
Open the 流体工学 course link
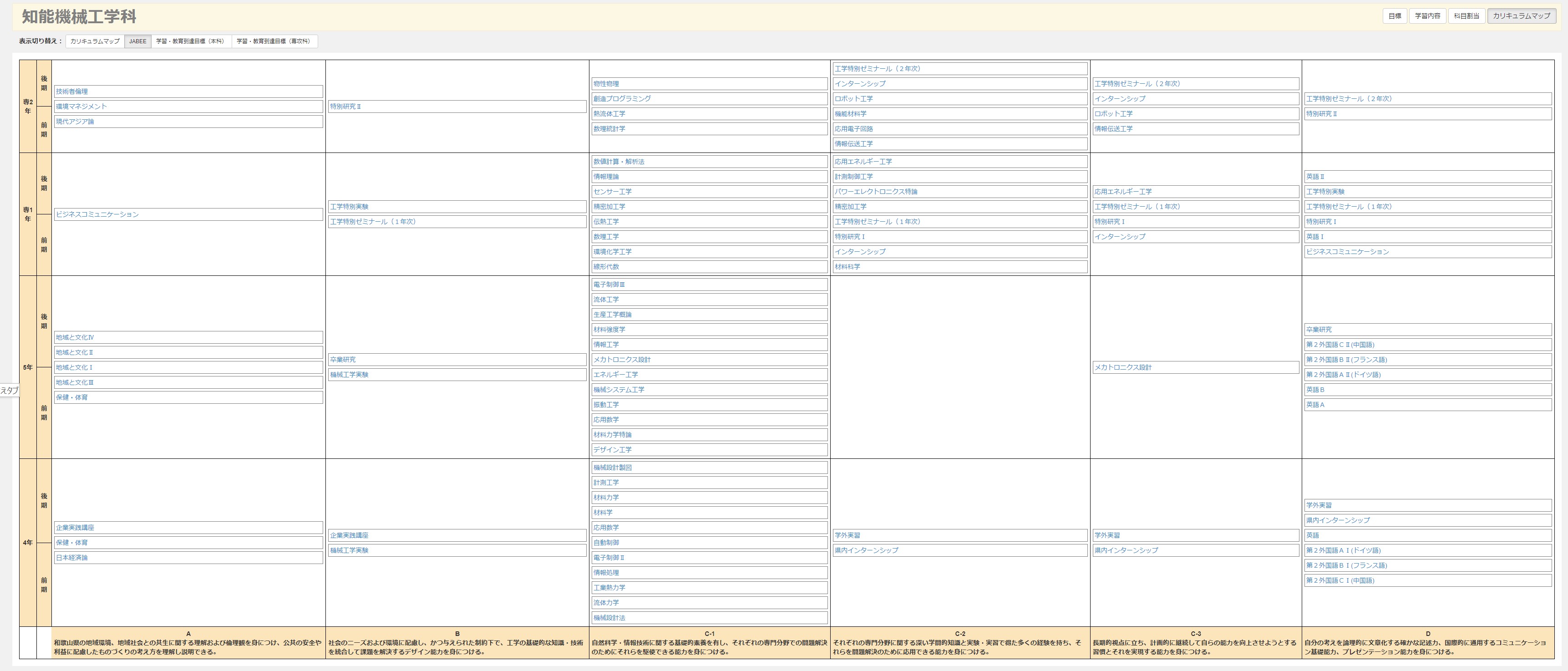[x=606, y=300]
